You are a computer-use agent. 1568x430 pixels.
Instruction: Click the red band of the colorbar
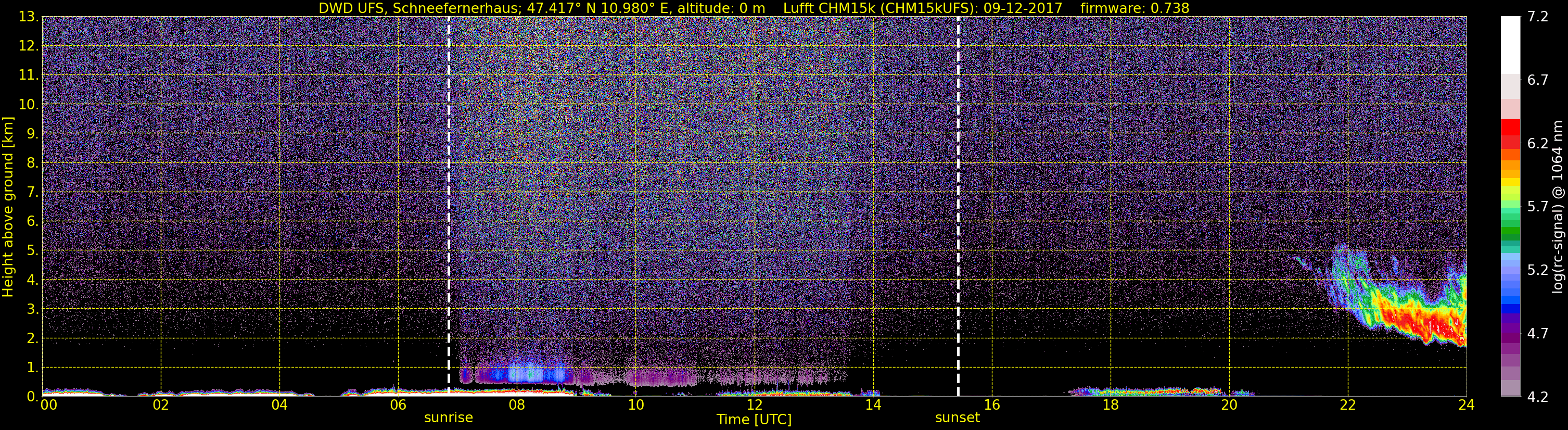[x=1511, y=134]
